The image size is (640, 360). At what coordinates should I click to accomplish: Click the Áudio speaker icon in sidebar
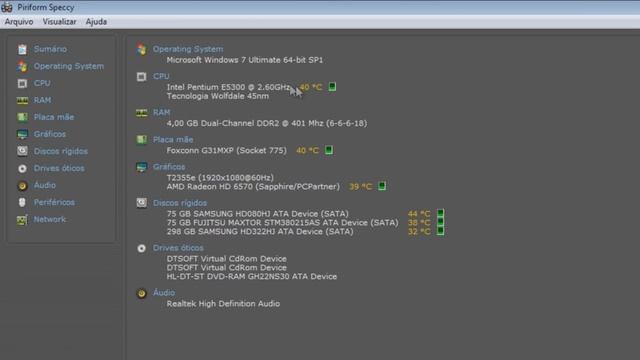pyautogui.click(x=22, y=186)
